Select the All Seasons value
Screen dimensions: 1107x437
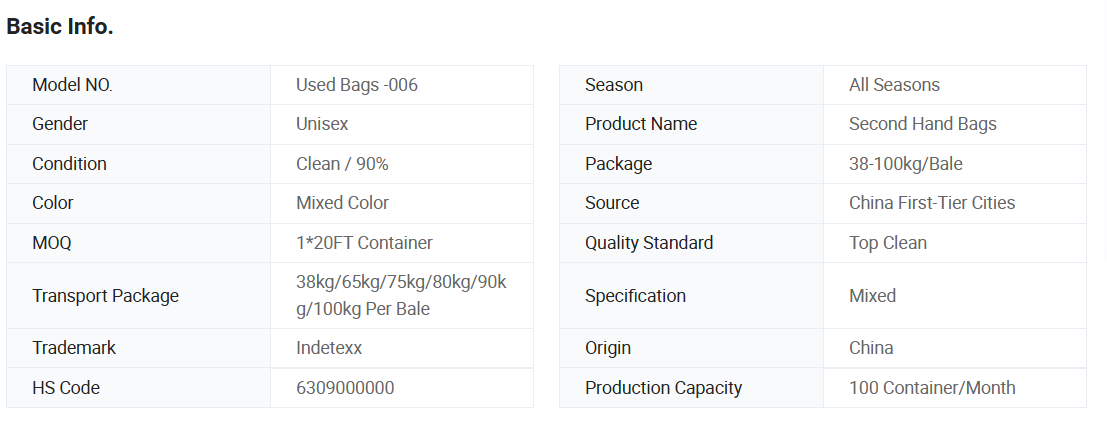[894, 85]
